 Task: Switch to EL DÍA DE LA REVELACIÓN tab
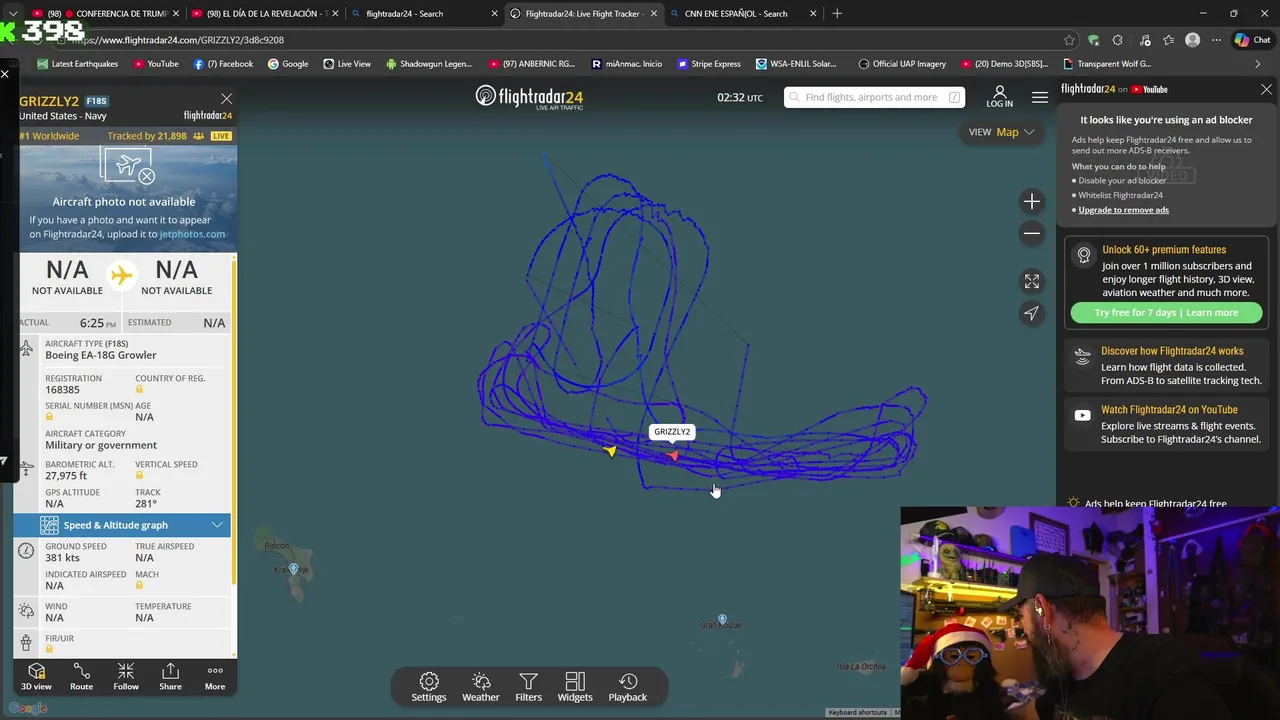(264, 14)
